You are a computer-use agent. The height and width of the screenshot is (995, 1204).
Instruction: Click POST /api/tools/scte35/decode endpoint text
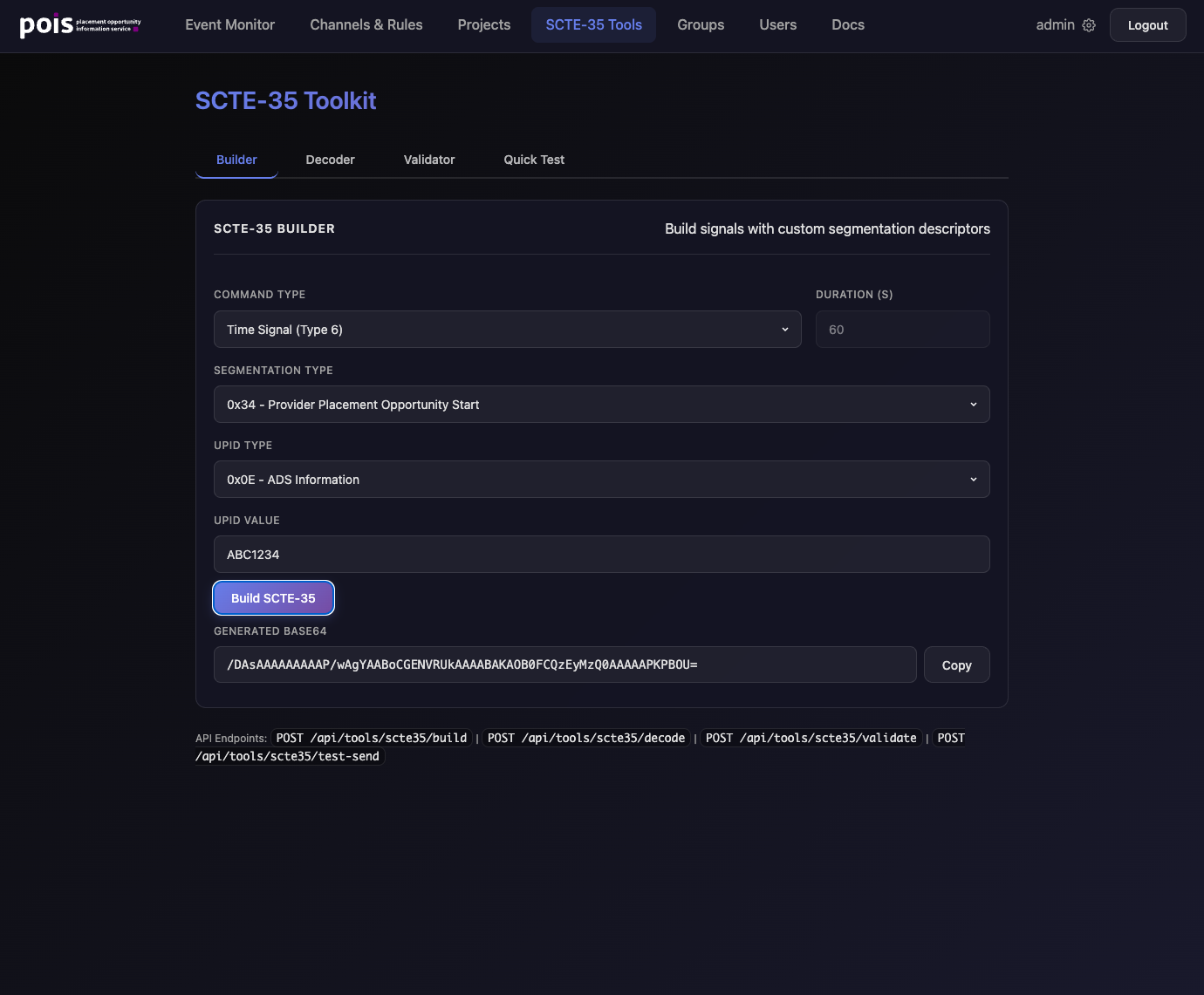tap(586, 738)
